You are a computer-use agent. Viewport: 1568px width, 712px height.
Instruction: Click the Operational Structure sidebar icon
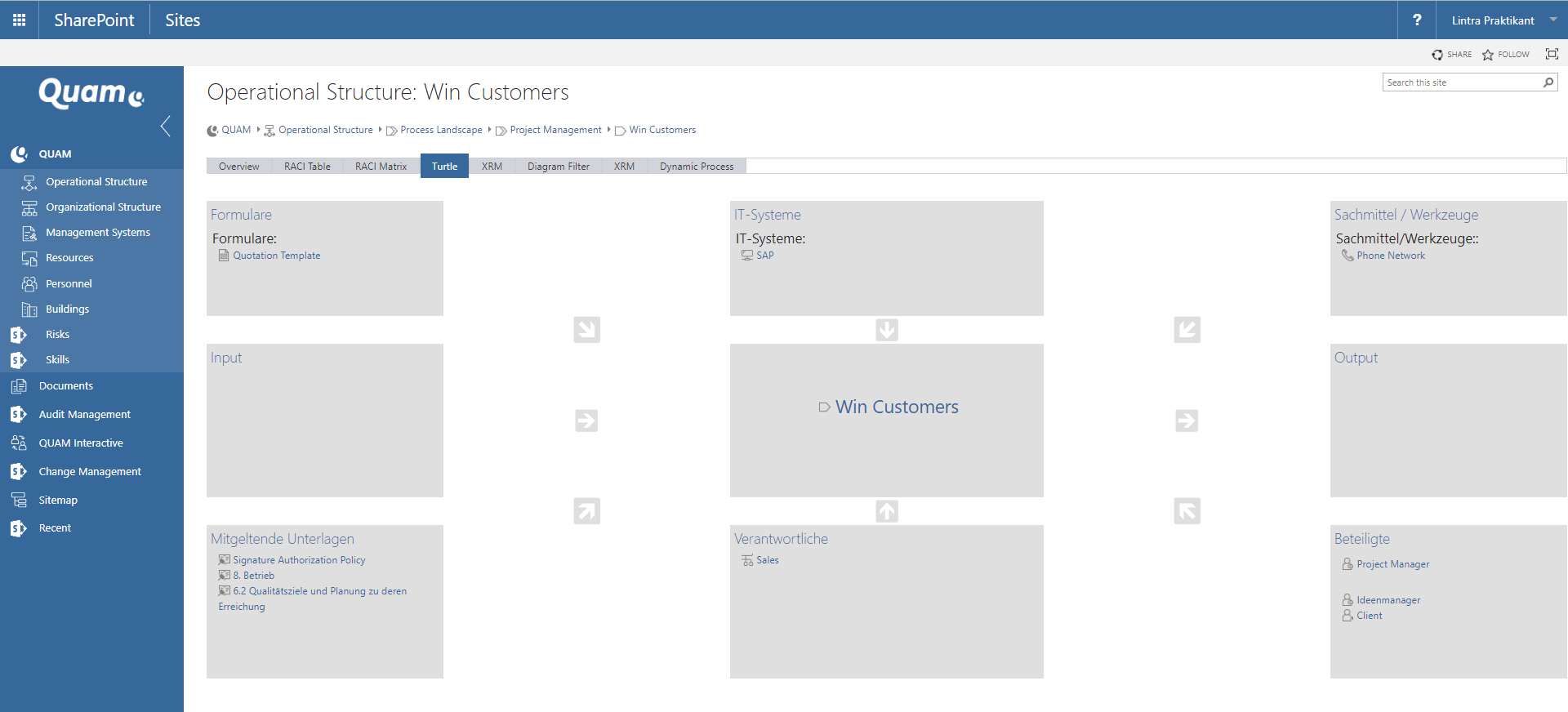tap(29, 182)
